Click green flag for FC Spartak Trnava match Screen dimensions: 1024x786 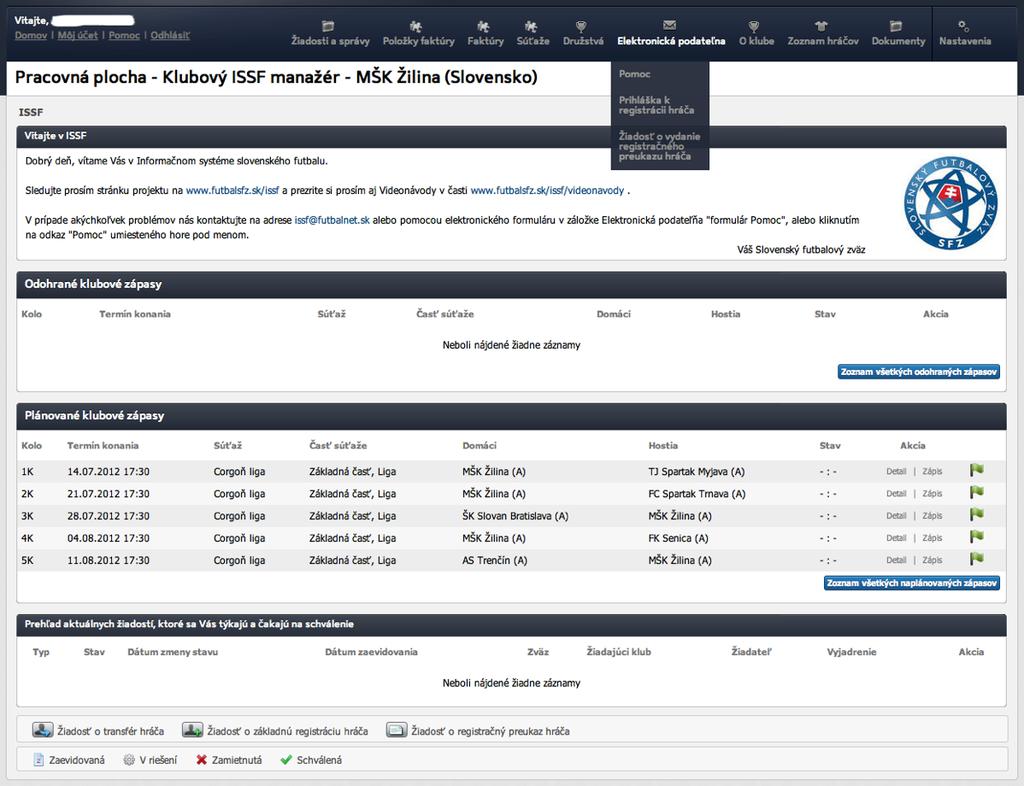tap(977, 492)
